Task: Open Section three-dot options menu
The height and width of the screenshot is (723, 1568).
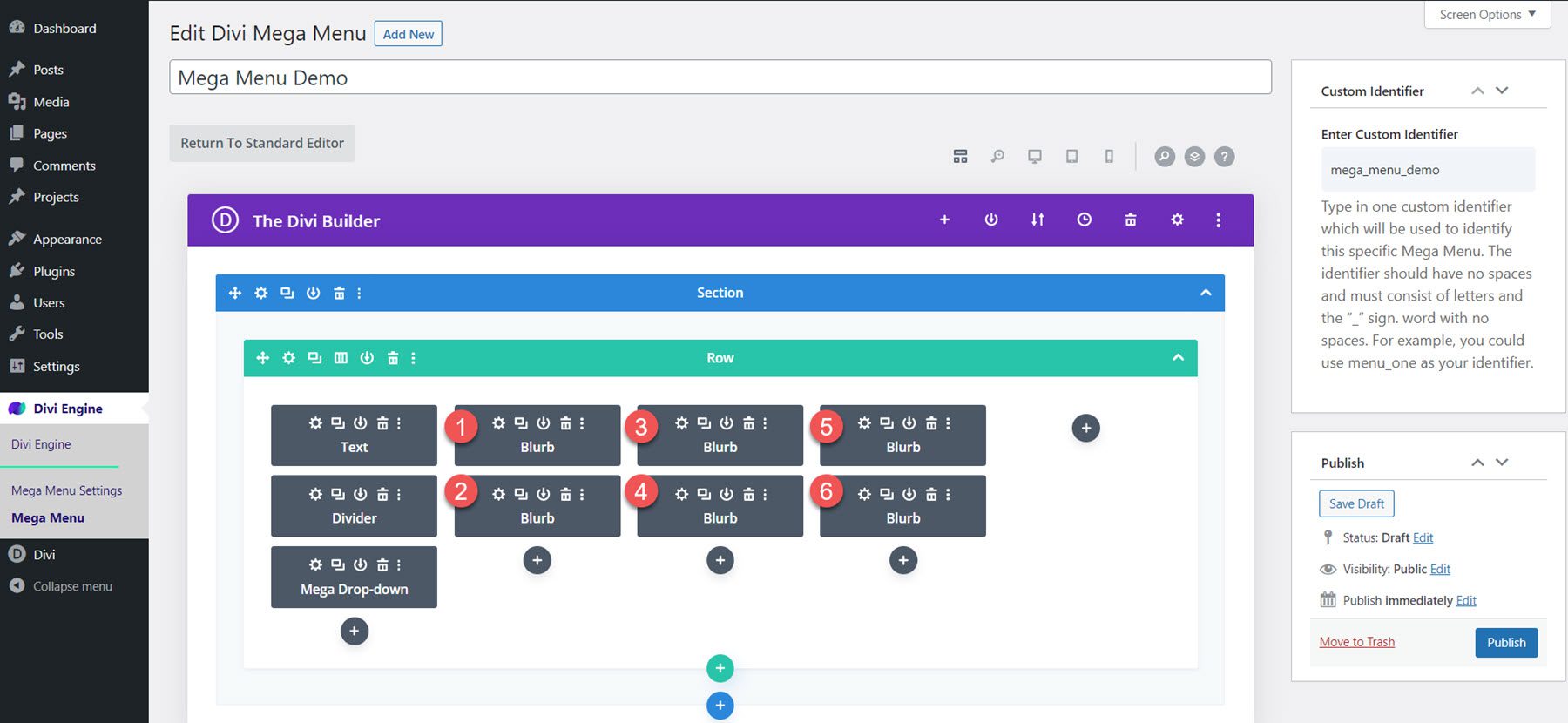Action: [359, 293]
